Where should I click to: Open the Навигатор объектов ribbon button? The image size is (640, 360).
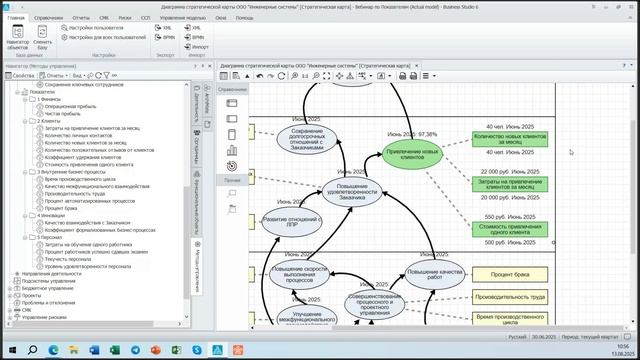tap(18, 37)
